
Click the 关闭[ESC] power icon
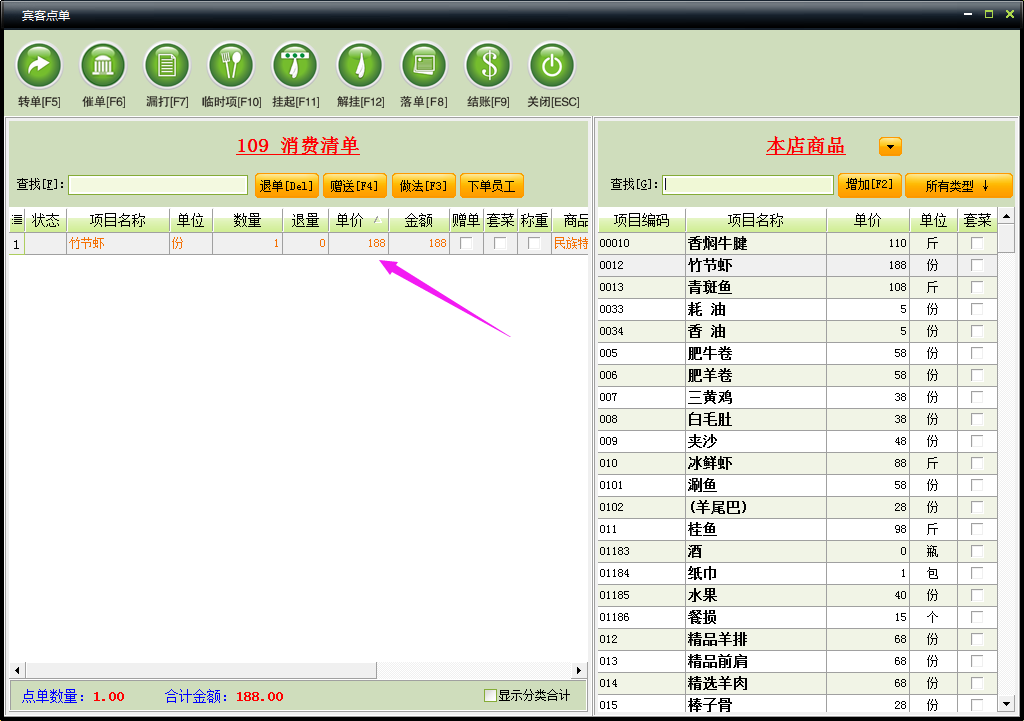(552, 65)
